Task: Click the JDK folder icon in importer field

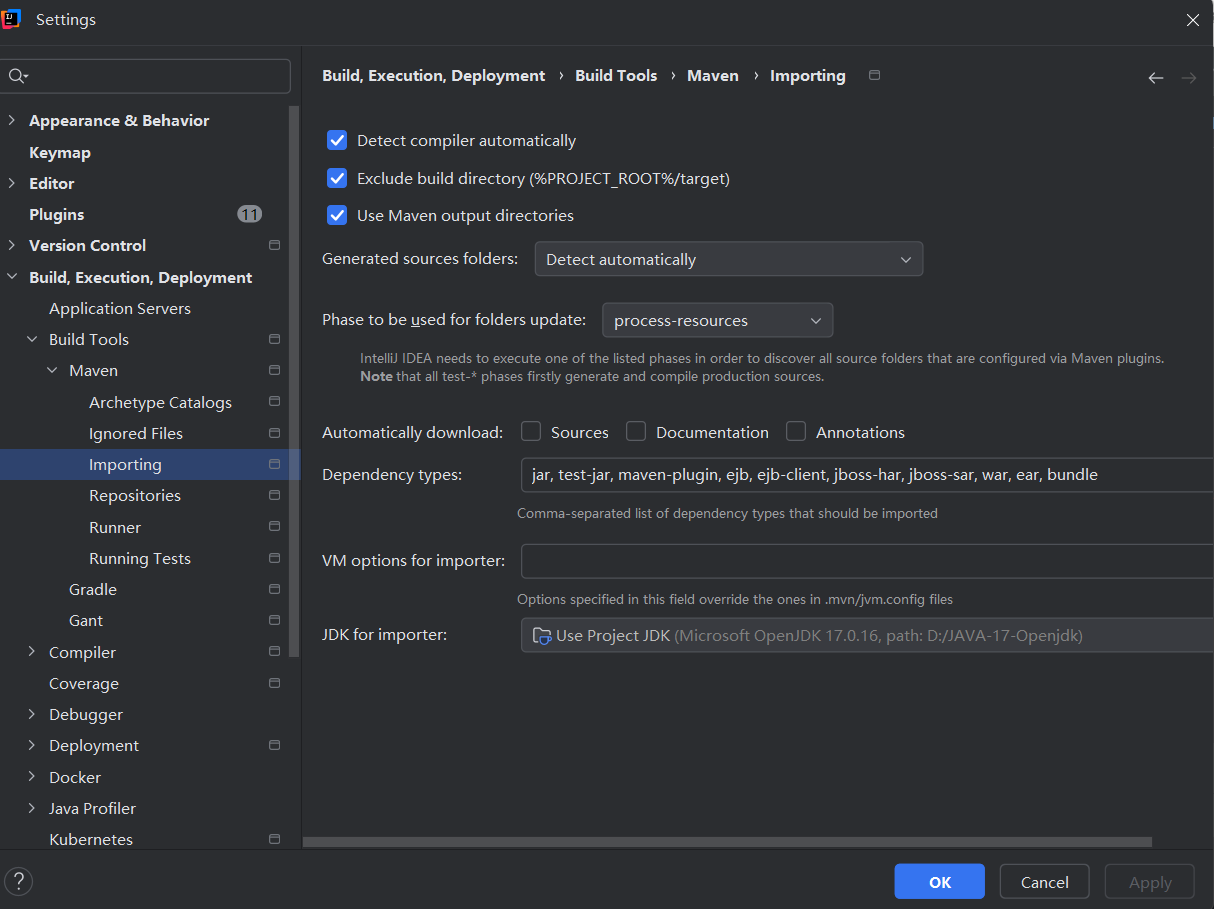Action: click(542, 635)
